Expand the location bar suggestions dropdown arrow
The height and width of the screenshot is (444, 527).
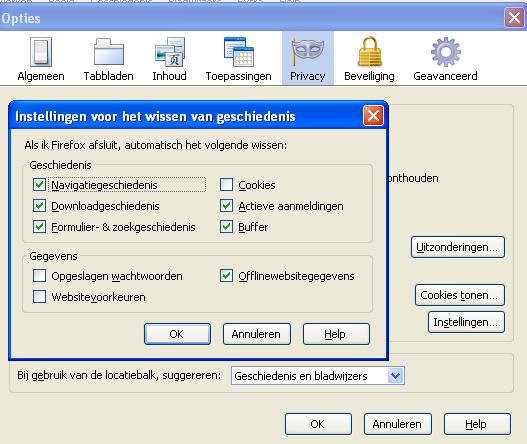395,375
